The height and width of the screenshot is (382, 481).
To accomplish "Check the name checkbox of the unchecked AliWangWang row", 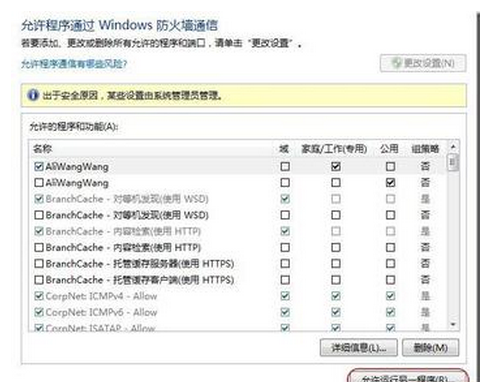I will point(39,183).
